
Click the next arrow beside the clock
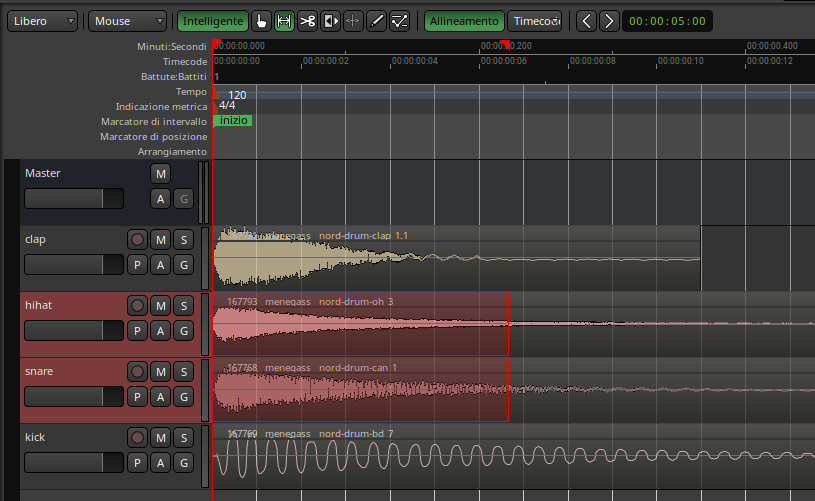pyautogui.click(x=609, y=21)
